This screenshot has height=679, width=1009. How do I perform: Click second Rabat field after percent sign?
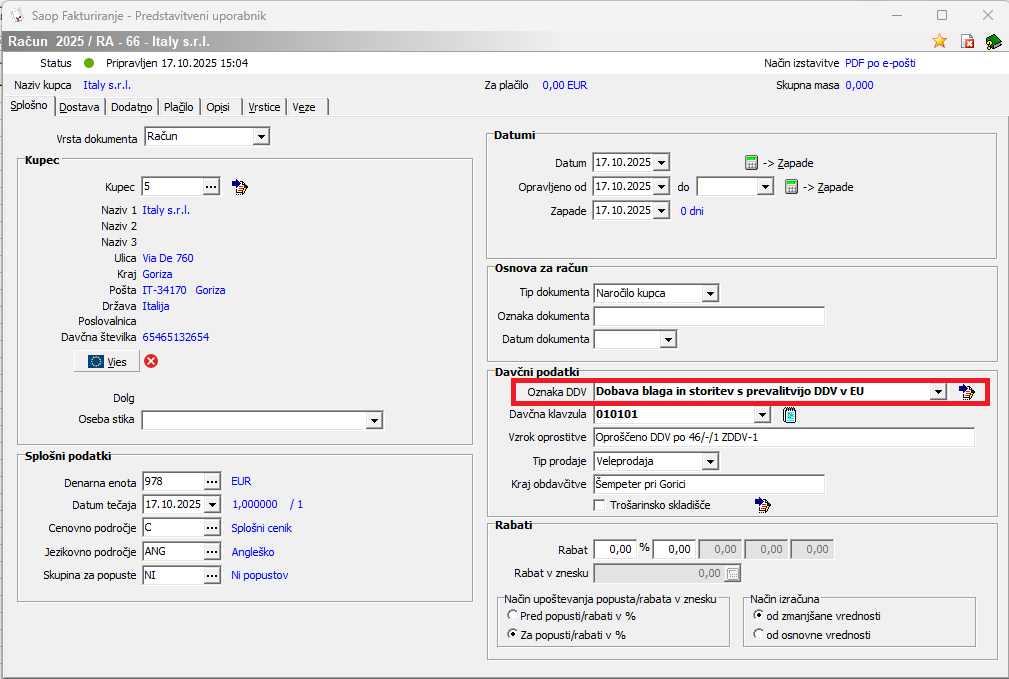(x=674, y=549)
